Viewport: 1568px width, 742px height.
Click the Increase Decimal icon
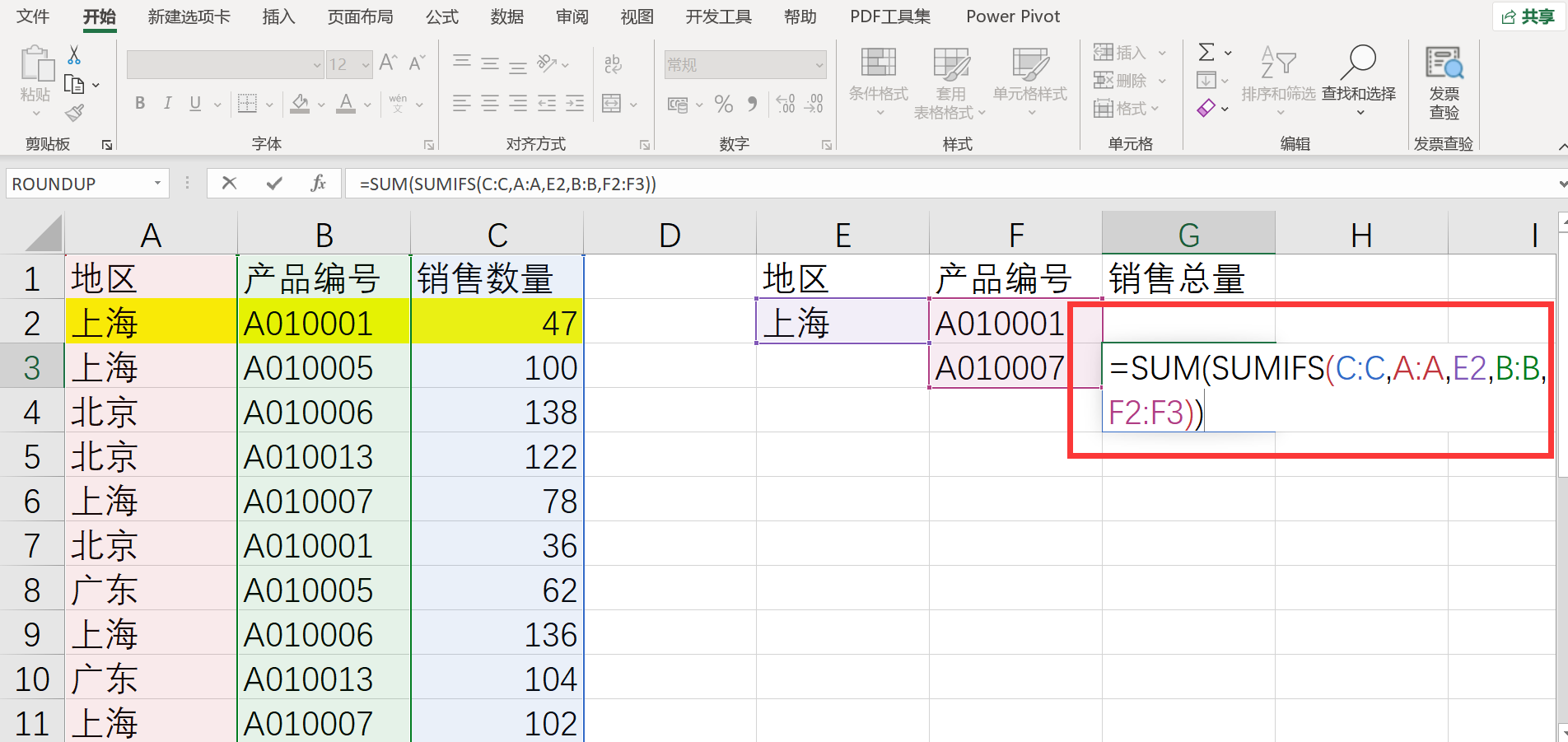point(786,104)
